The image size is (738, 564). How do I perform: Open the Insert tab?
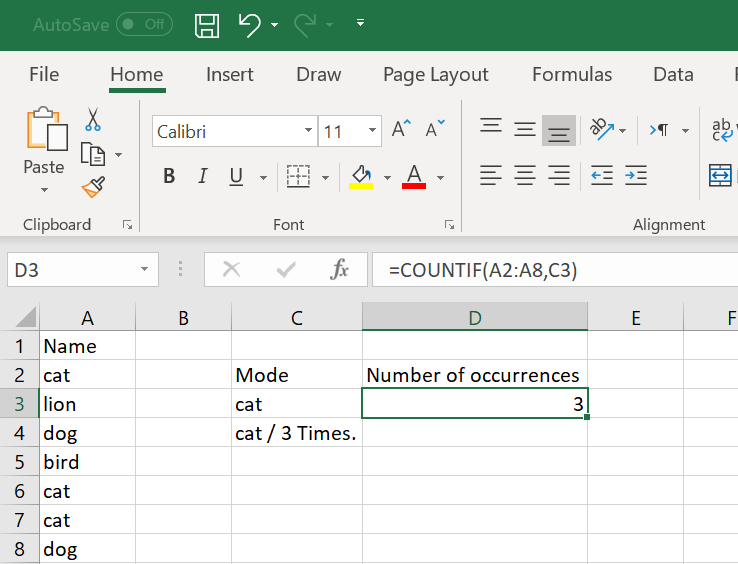[230, 74]
